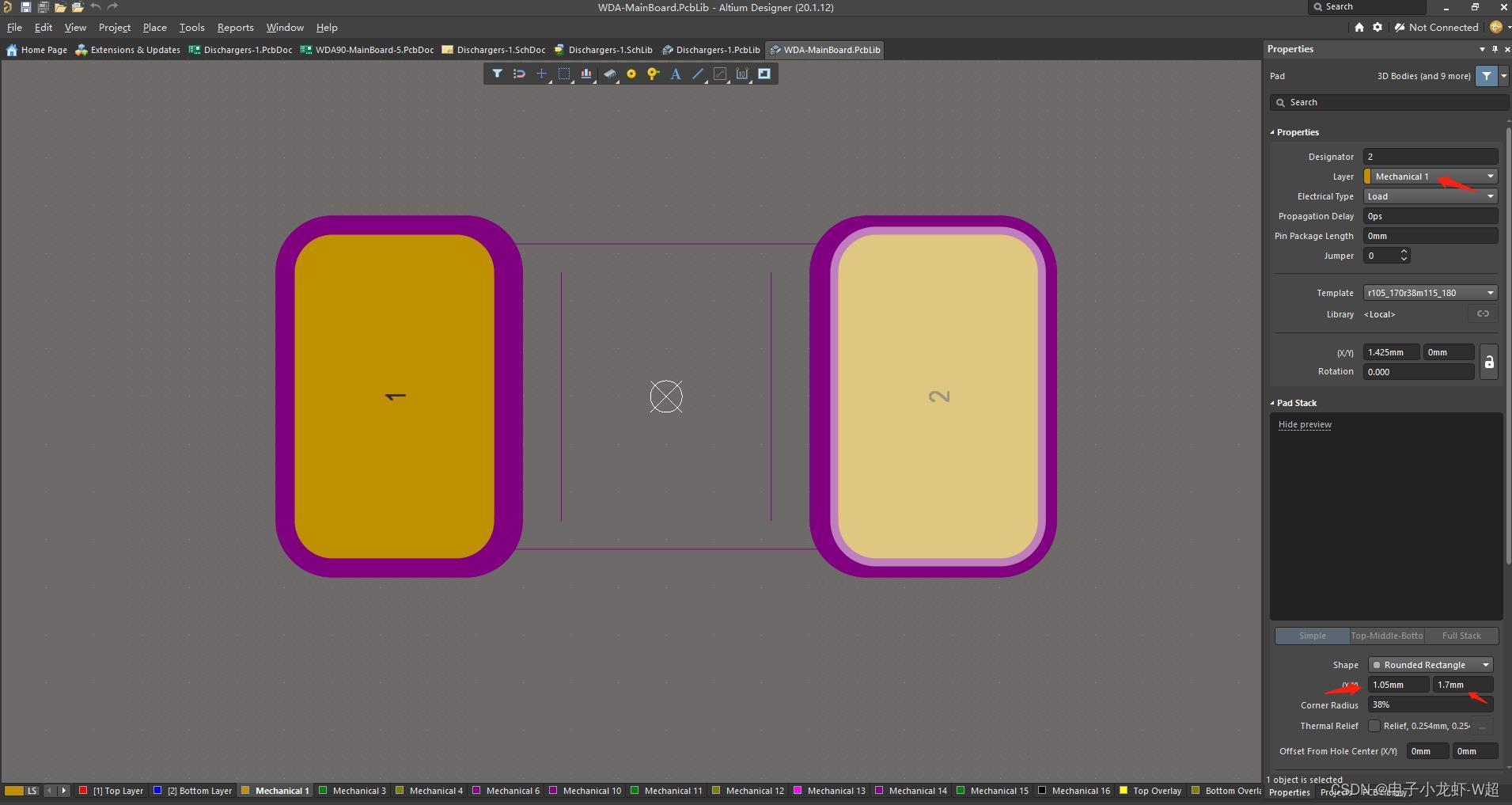
Task: Click the Hide preview link
Action: pos(1305,424)
